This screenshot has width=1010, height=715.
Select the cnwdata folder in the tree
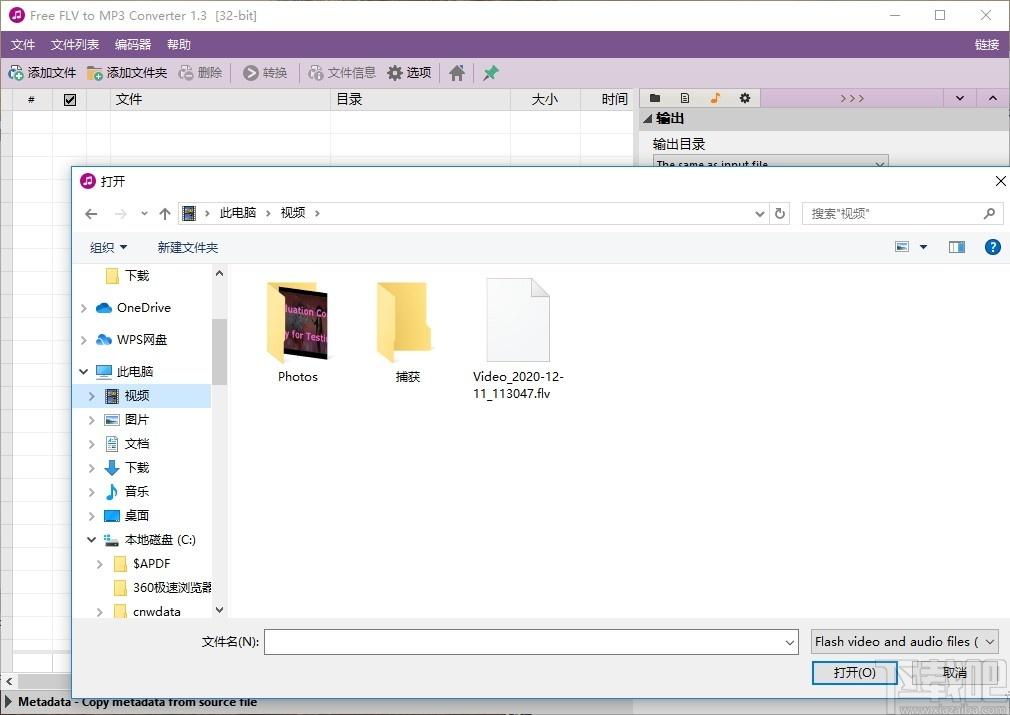click(x=157, y=611)
